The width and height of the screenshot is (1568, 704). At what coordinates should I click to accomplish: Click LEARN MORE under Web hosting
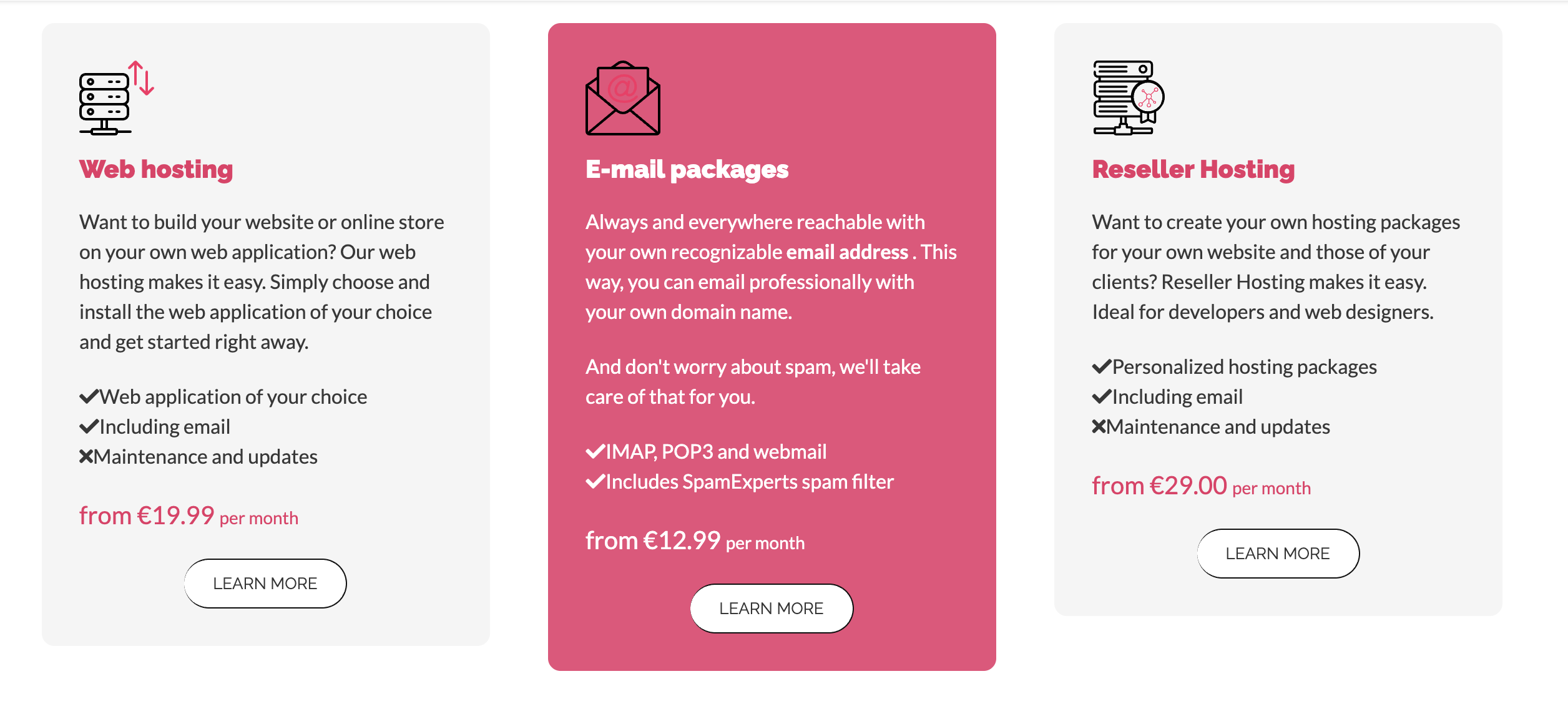(265, 583)
